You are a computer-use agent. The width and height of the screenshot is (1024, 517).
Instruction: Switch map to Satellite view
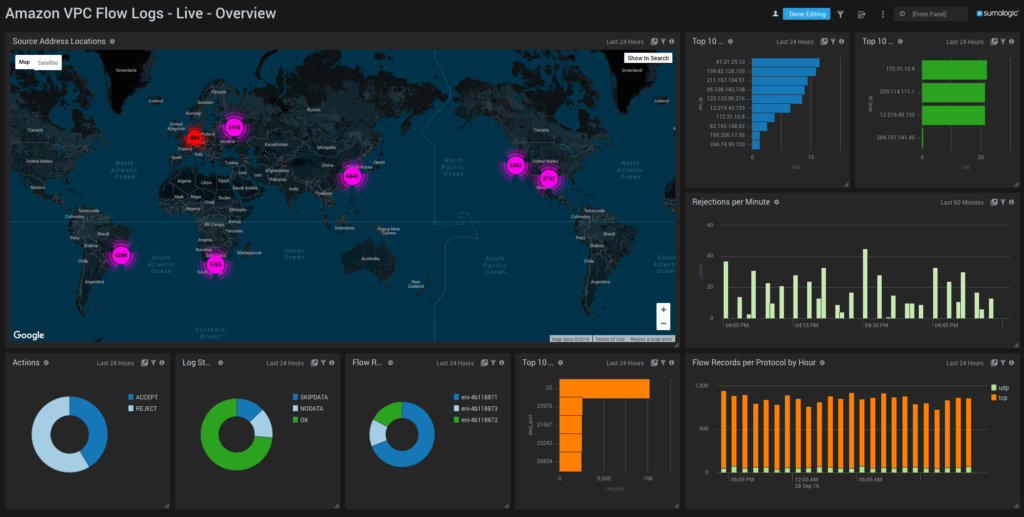point(48,63)
